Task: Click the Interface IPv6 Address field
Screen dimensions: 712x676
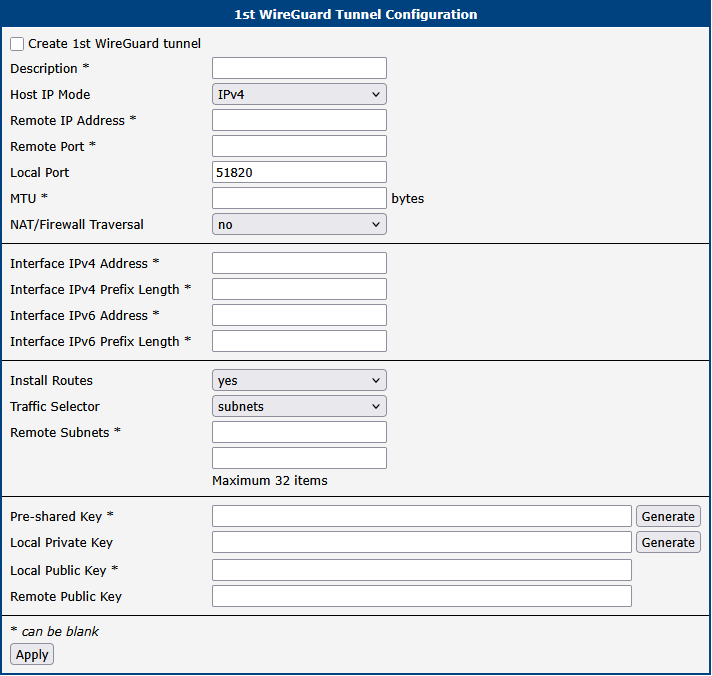Action: [x=299, y=315]
